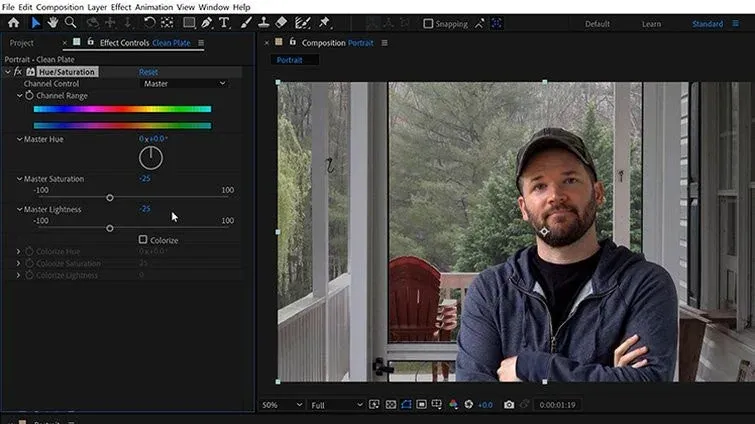Select the Selection arrow tool
755x424 pixels.
coord(36,23)
